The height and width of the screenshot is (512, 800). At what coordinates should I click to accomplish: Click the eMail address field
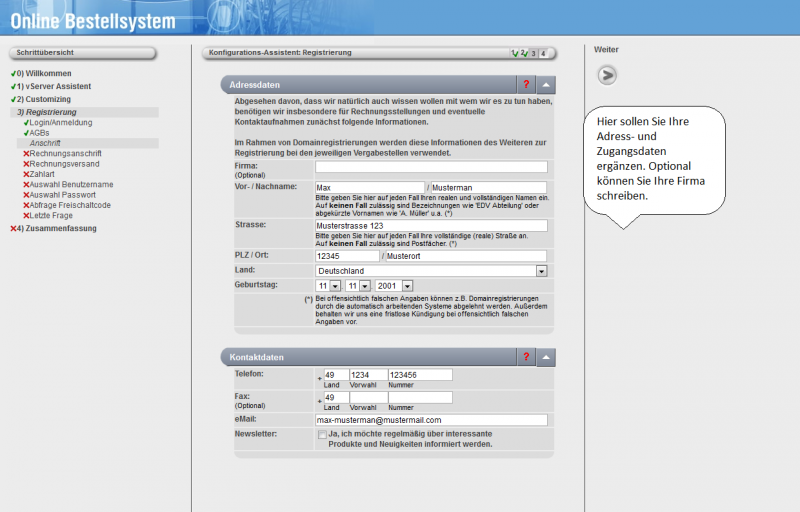431,420
